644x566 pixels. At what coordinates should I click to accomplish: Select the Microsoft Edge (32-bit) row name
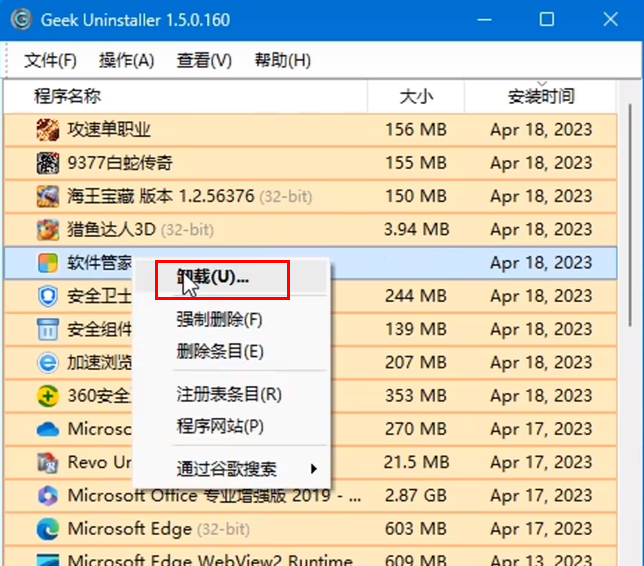[x=159, y=529]
